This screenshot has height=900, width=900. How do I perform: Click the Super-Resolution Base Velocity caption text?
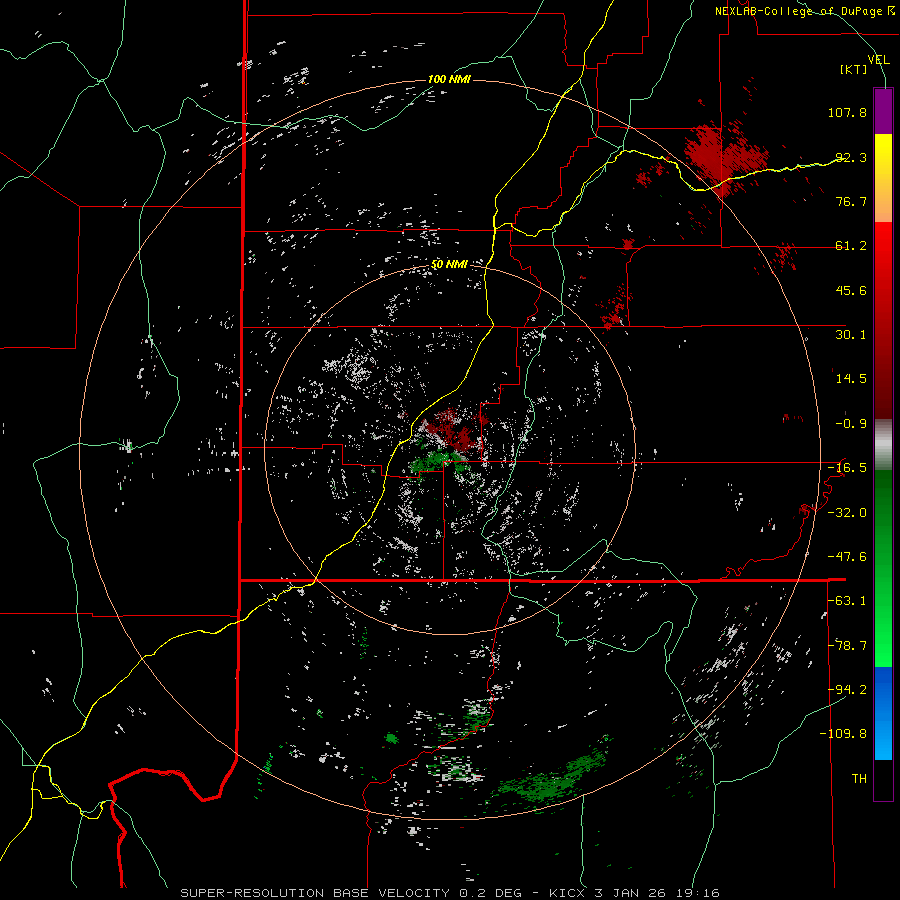click(449, 893)
